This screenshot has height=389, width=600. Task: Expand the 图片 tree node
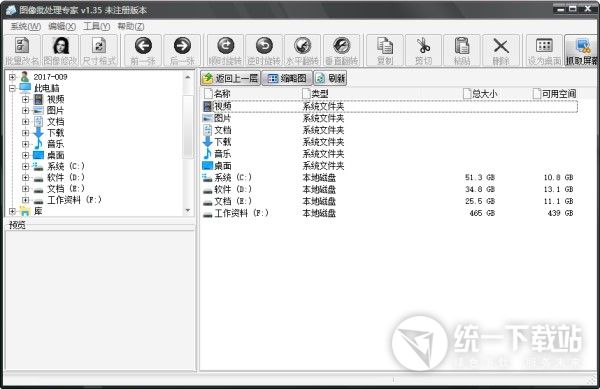(25, 111)
